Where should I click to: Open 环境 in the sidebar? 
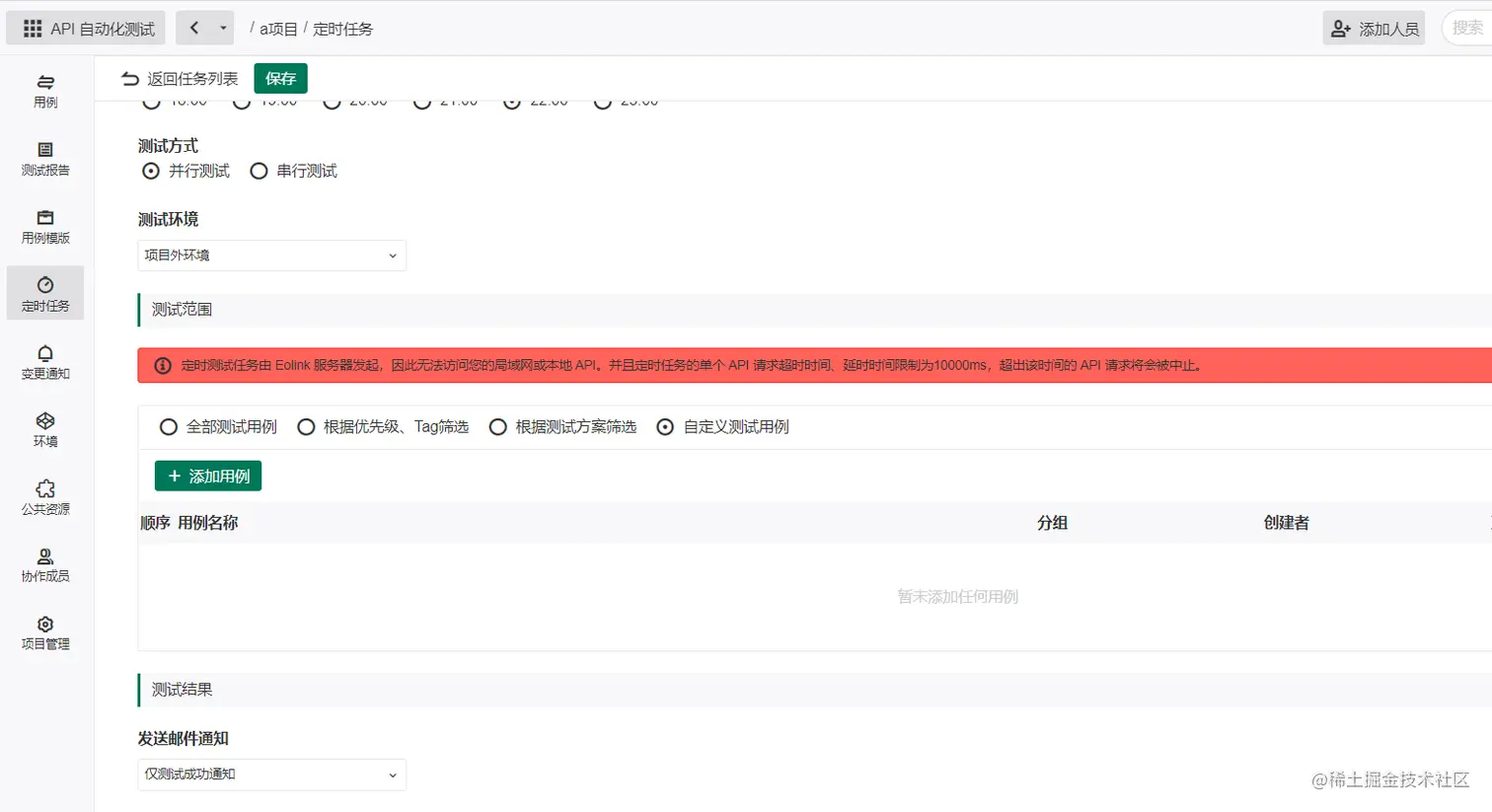45,430
